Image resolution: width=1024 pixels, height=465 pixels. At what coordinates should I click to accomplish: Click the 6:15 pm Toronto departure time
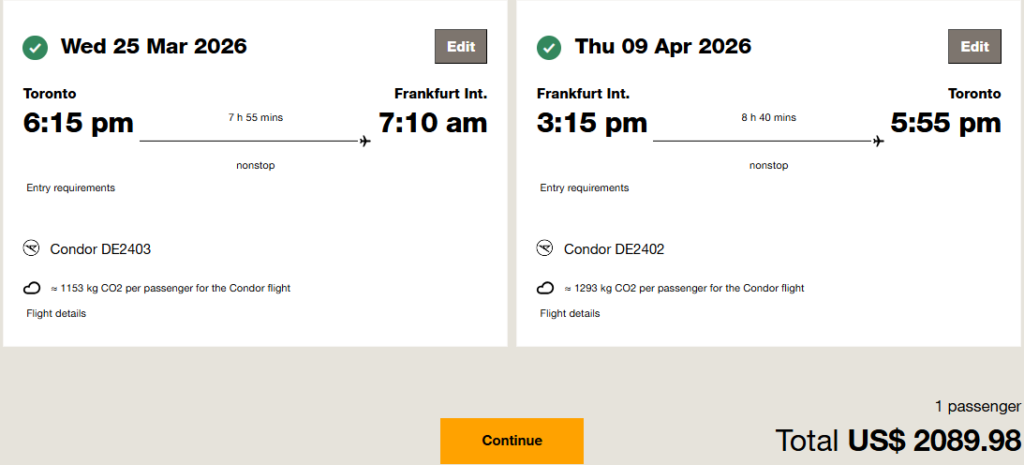point(78,123)
